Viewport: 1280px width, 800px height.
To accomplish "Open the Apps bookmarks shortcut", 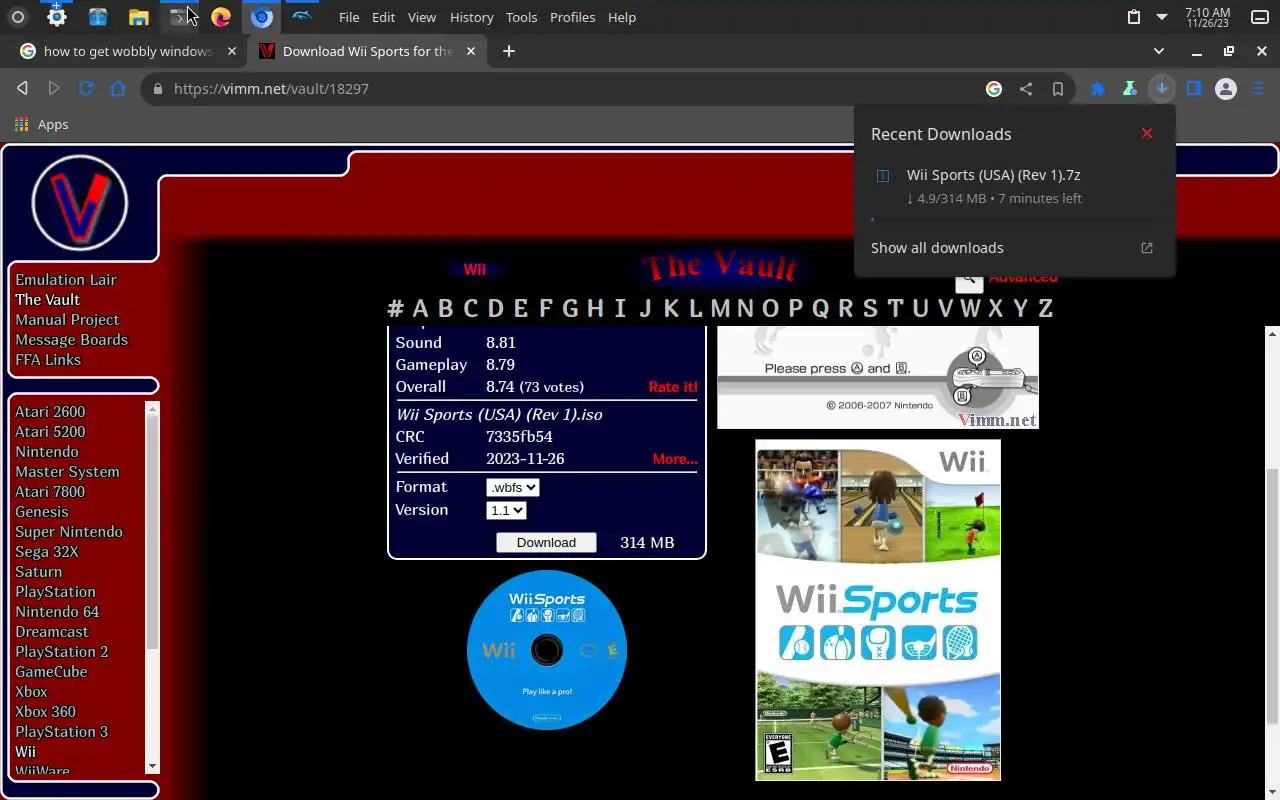I will [x=41, y=125].
